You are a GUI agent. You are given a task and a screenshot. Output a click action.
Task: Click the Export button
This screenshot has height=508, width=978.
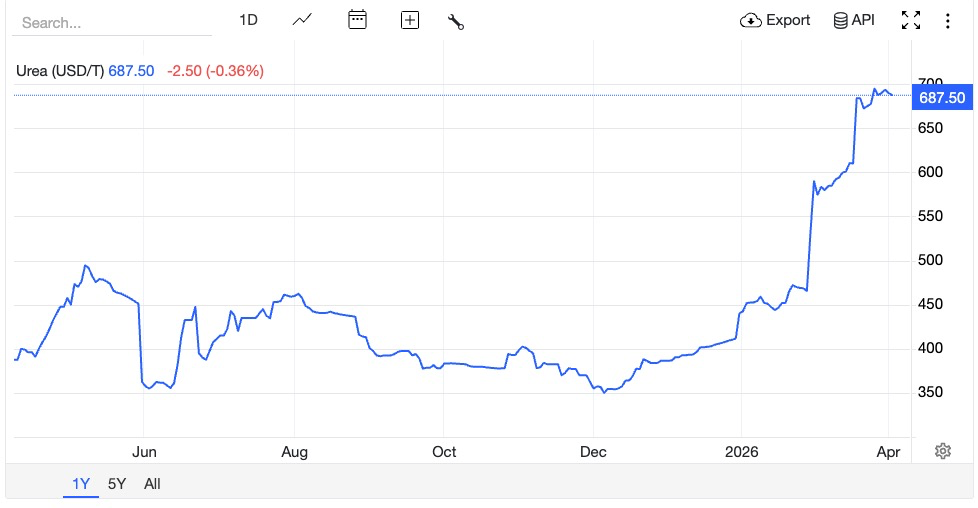pos(775,20)
